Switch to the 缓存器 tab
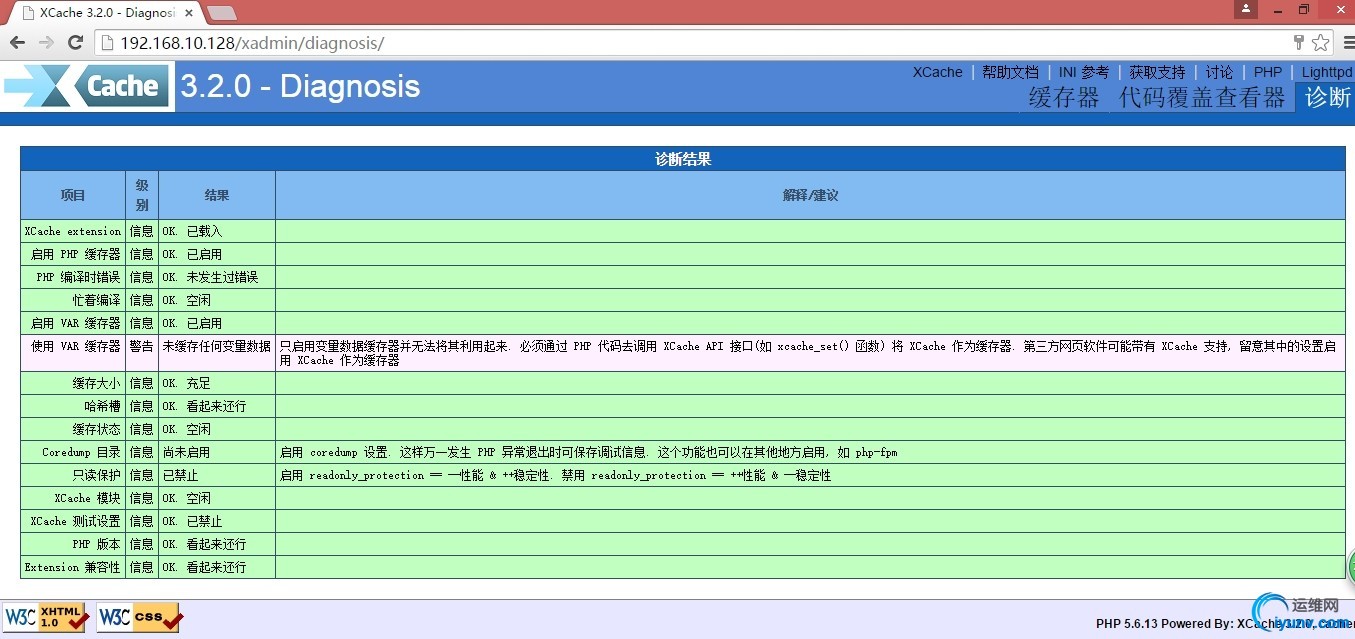Screen dimensions: 1355x639 1064,97
